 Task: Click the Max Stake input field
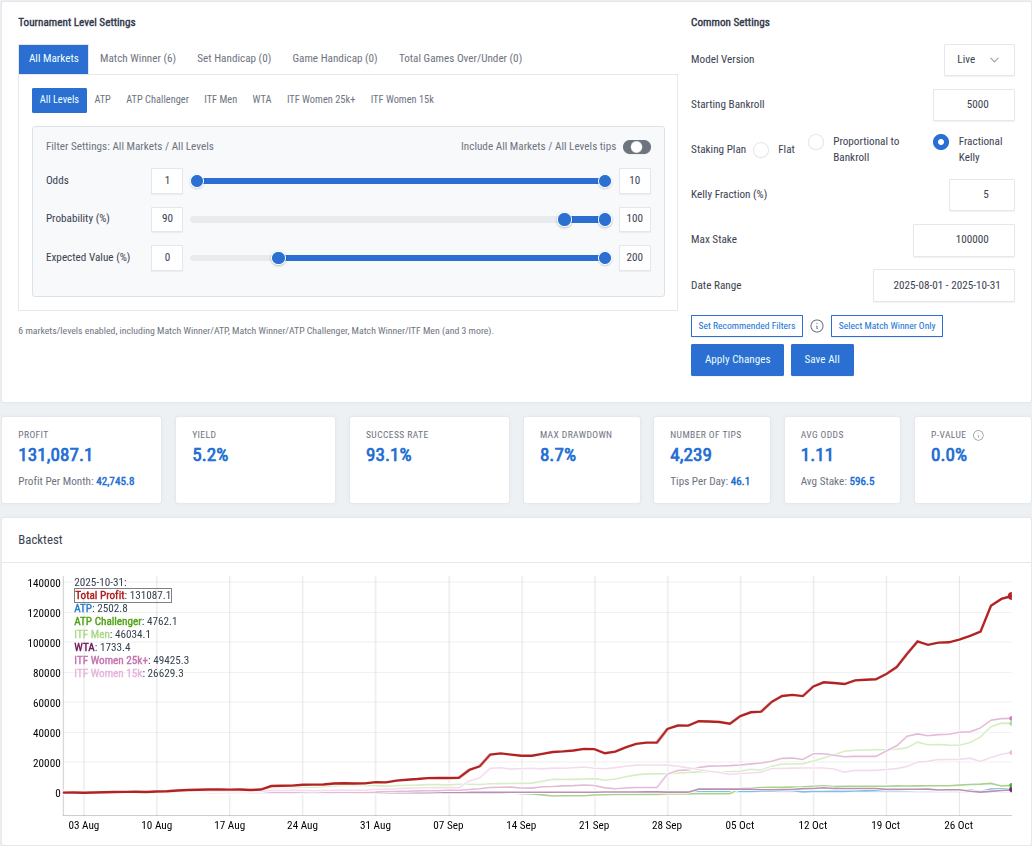pyautogui.click(x=963, y=240)
